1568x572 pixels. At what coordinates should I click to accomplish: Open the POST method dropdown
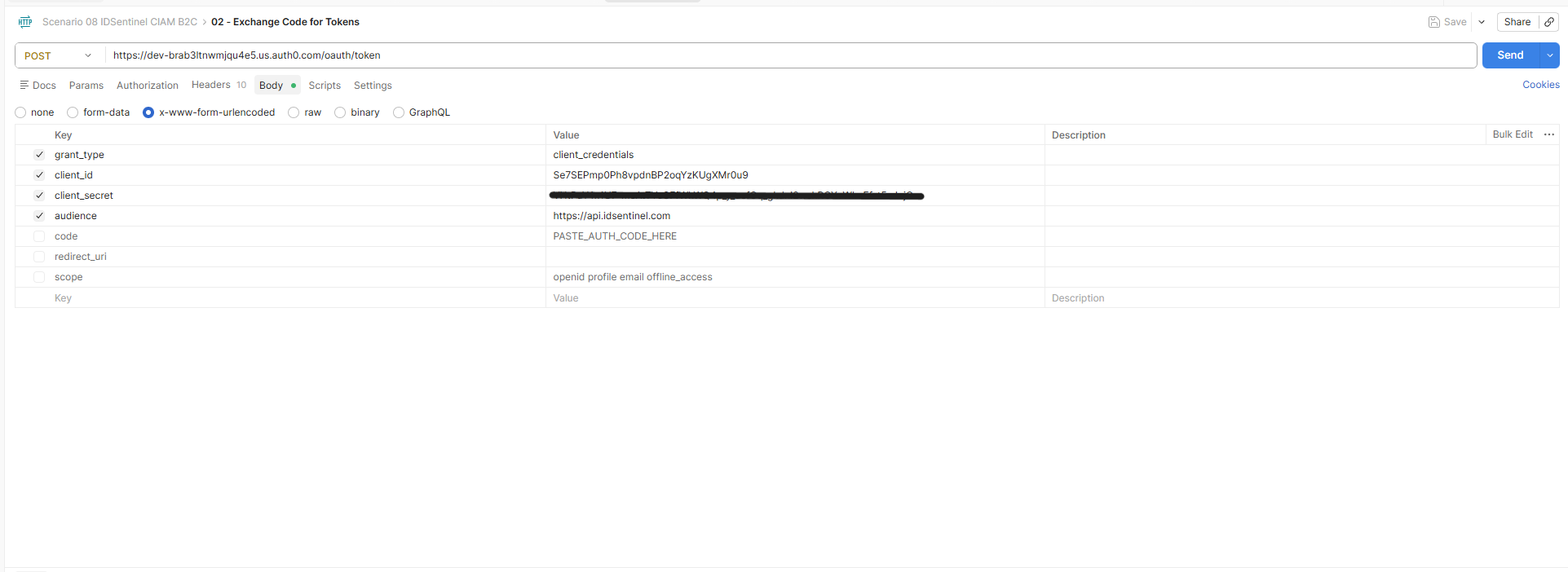[60, 55]
